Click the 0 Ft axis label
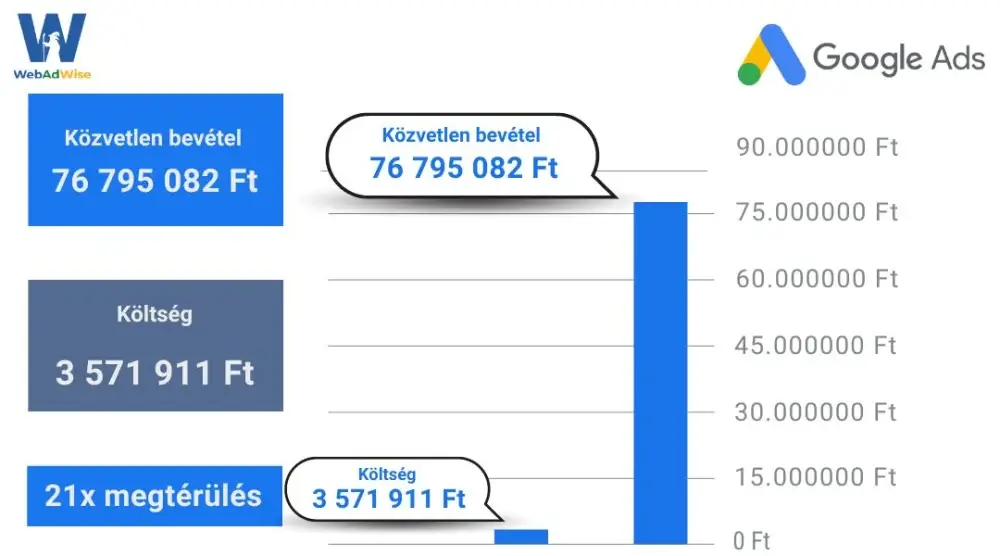The image size is (1000, 556). coord(752,541)
